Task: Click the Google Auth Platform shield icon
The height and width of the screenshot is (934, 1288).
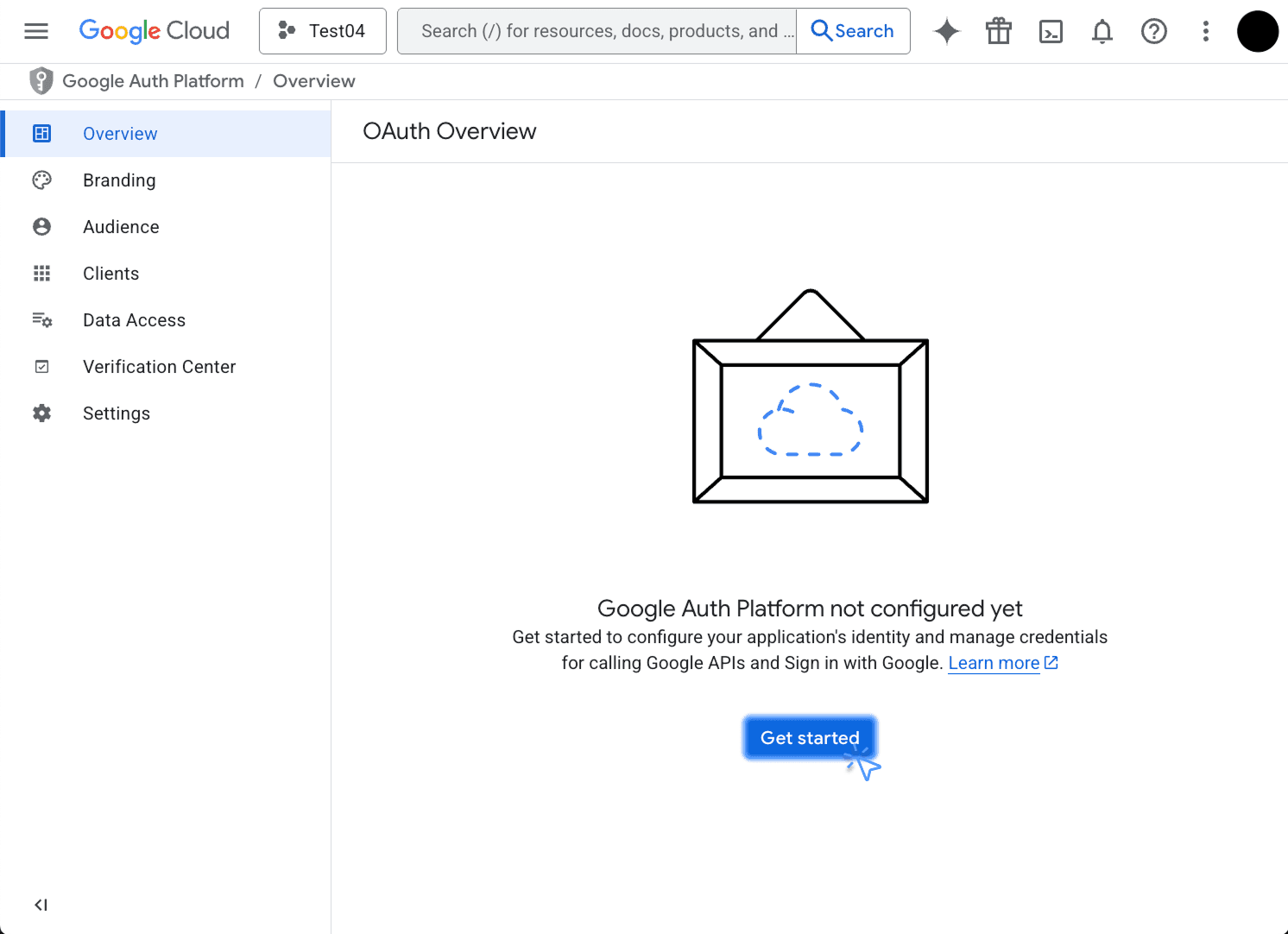Action: point(41,81)
